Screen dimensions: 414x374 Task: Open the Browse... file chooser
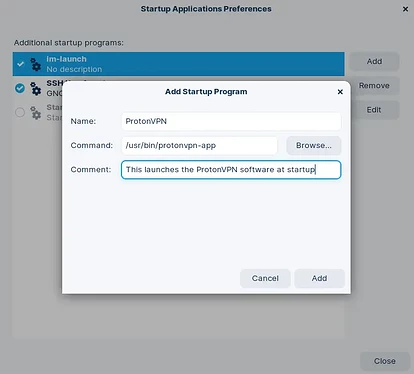click(x=314, y=145)
